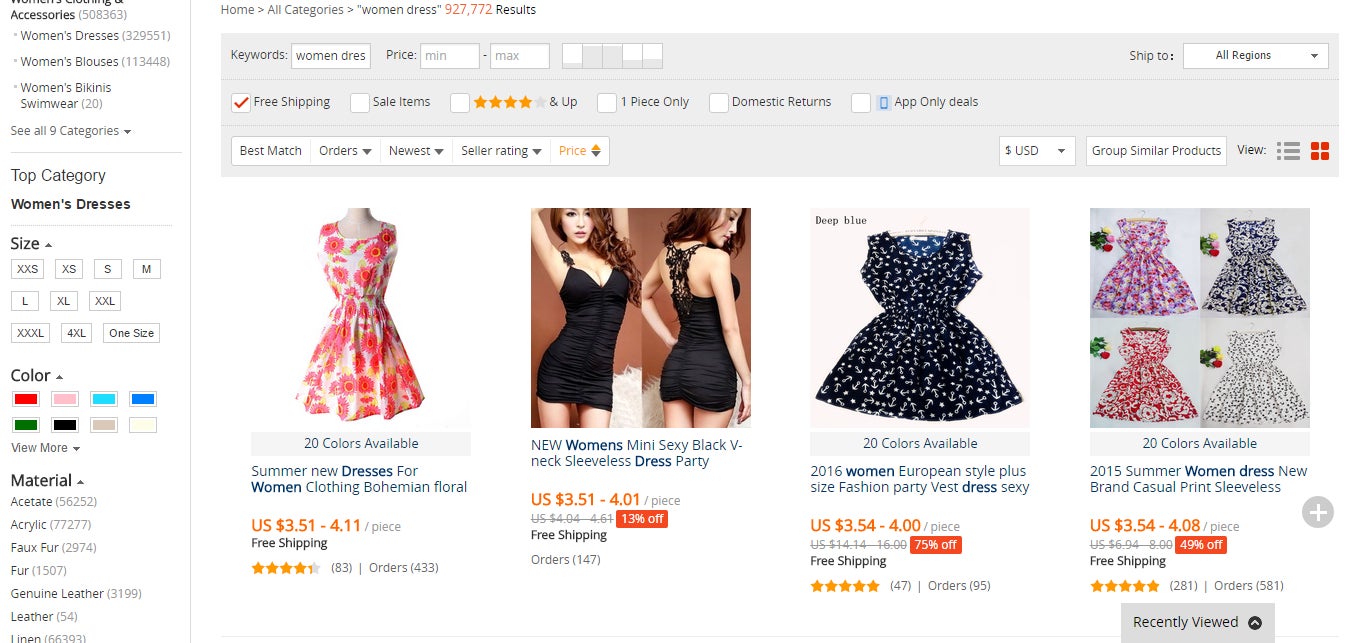Go to Home in the breadcrumb
Screen dimensions: 1349x643
[237, 10]
